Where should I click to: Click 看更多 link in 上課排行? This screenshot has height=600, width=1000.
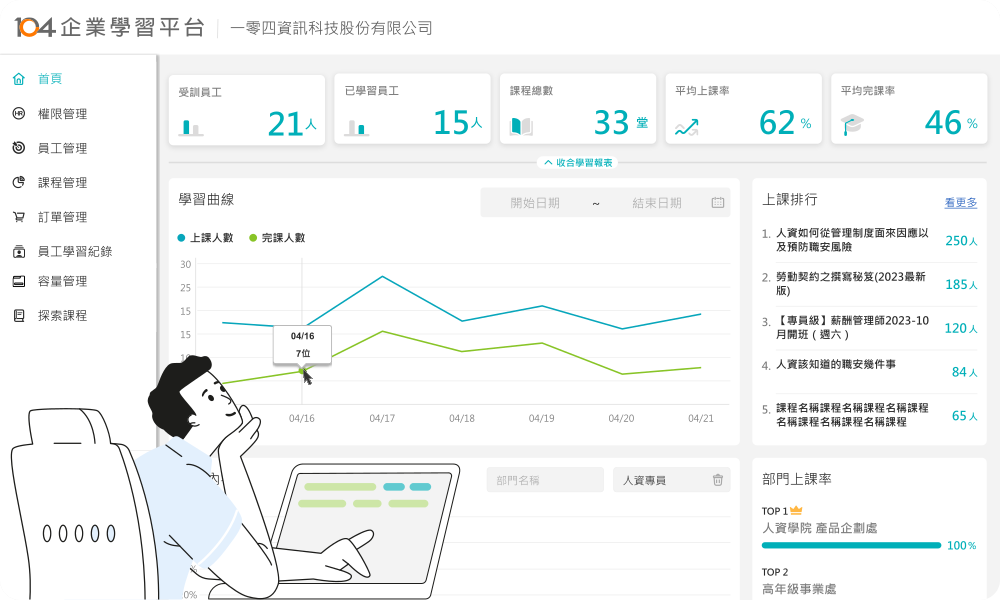click(960, 203)
